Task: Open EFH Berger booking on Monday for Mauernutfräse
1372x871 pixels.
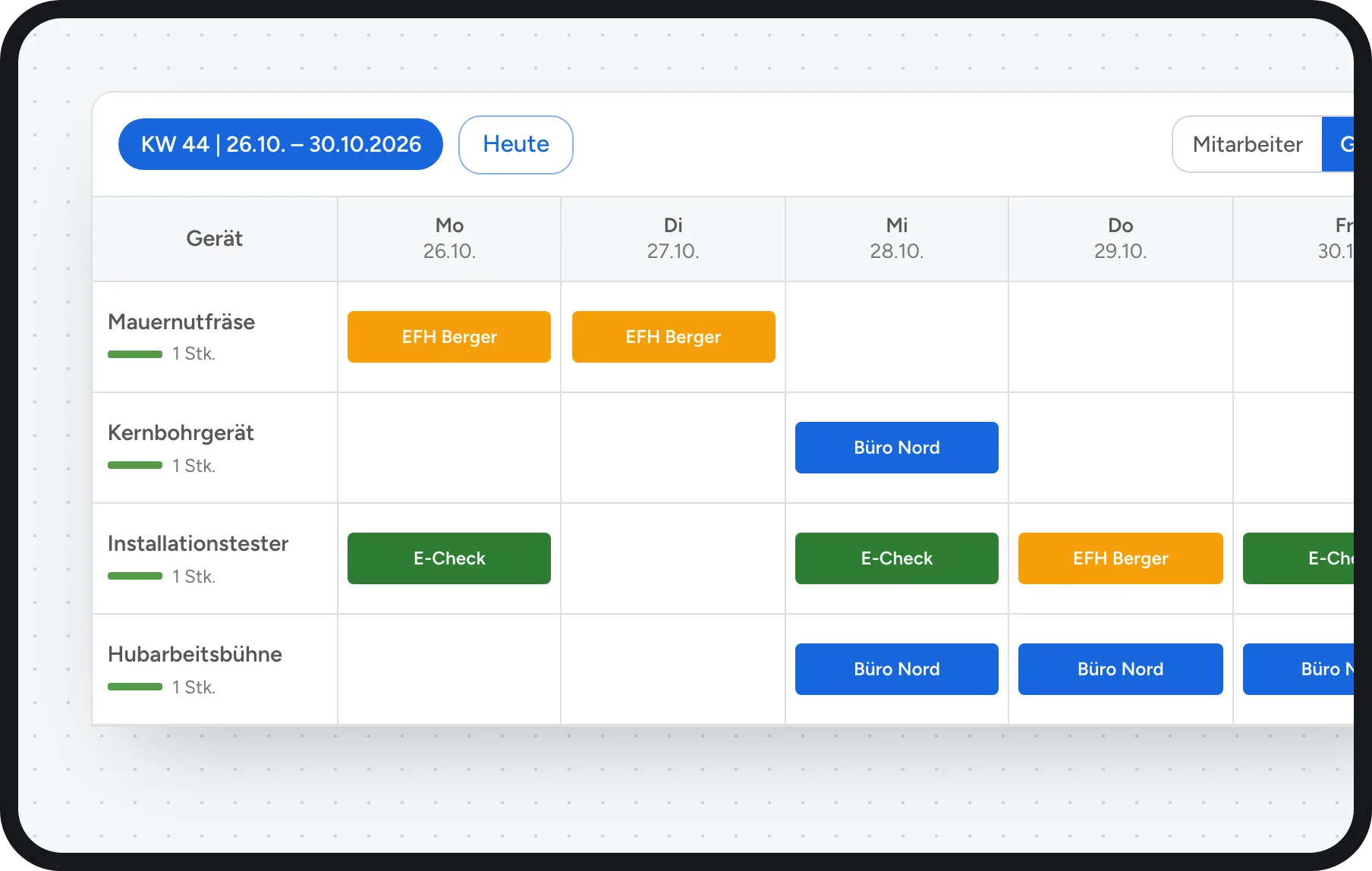Action: coord(449,337)
